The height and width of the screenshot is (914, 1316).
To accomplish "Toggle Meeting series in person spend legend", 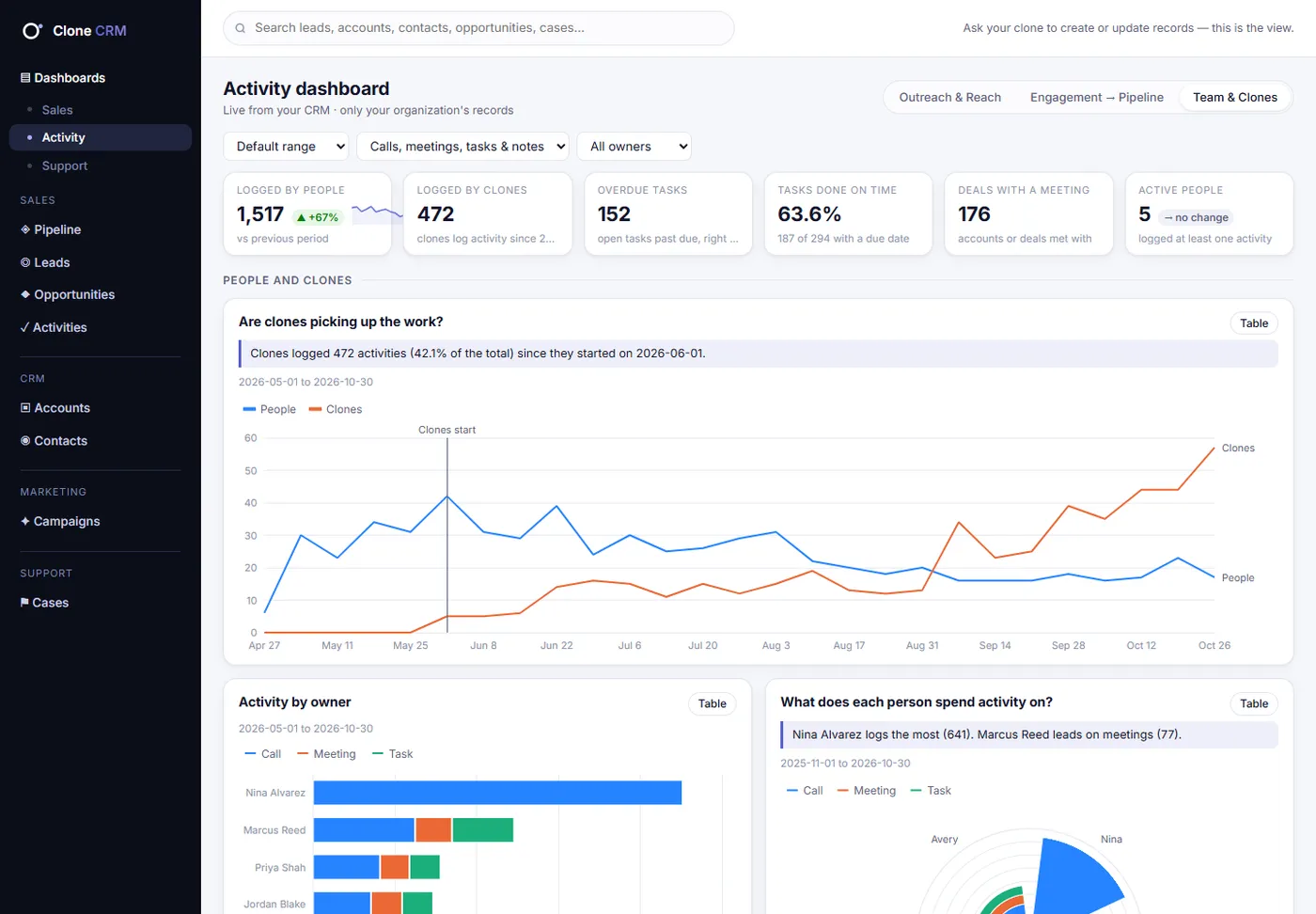I will (x=867, y=791).
